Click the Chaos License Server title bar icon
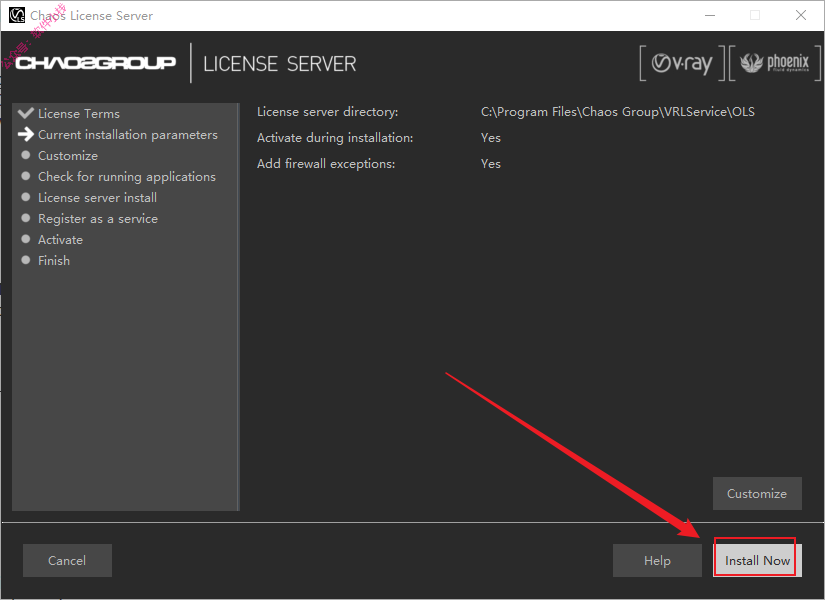This screenshot has width=825, height=600. click(x=17, y=15)
